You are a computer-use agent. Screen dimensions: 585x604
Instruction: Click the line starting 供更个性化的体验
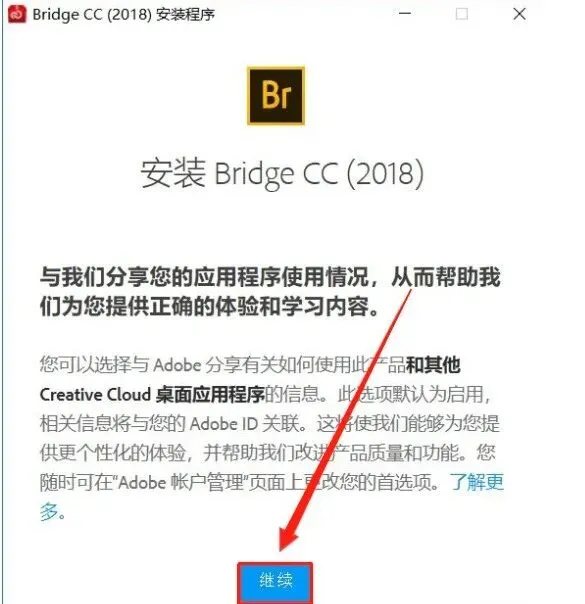coord(268,453)
